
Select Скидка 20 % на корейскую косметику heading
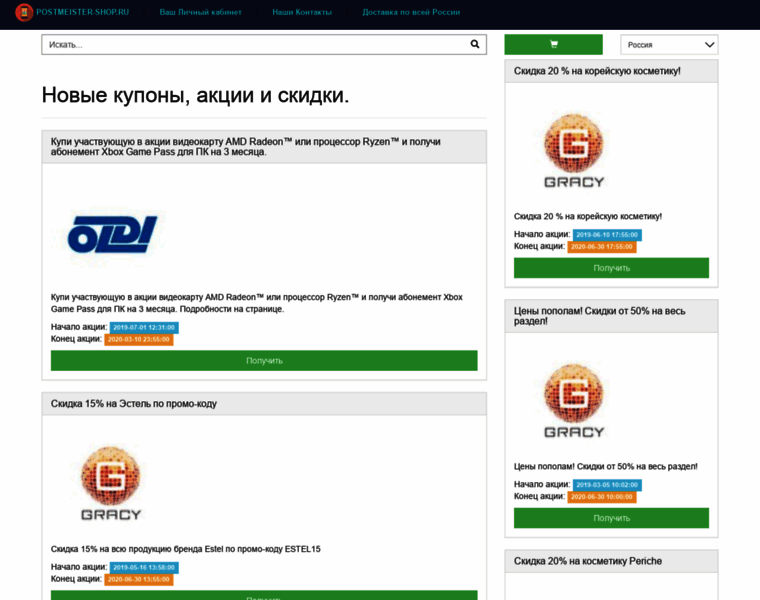click(597, 71)
